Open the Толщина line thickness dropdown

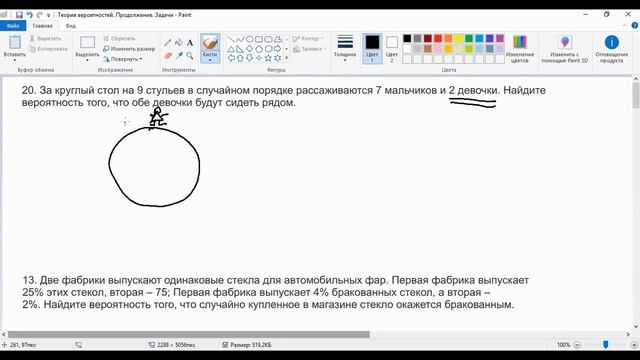(x=345, y=48)
